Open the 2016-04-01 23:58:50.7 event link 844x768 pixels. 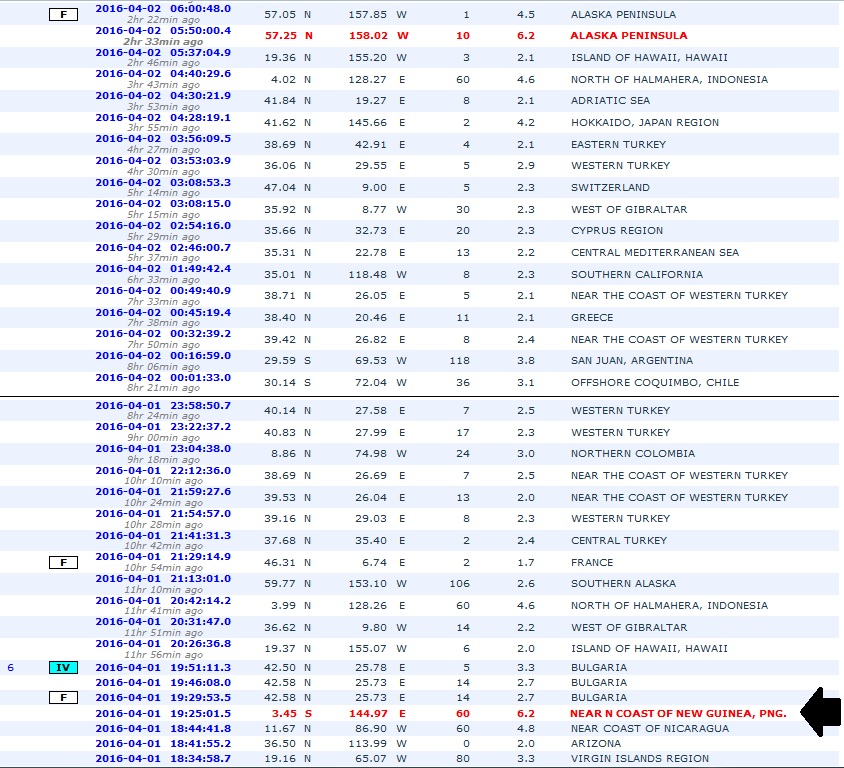point(163,405)
